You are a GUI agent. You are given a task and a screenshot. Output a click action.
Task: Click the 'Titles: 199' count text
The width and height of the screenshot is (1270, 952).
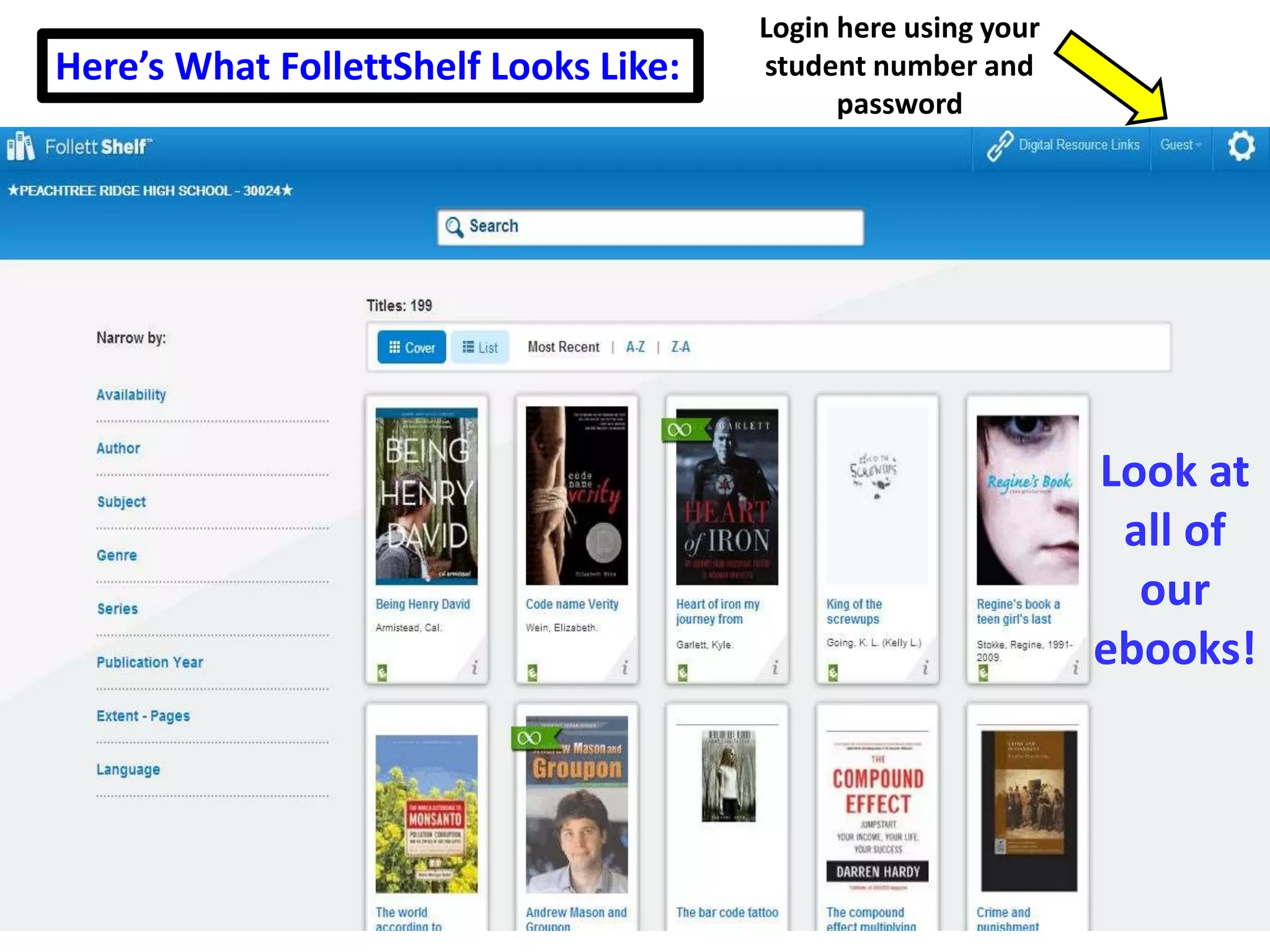(x=399, y=306)
